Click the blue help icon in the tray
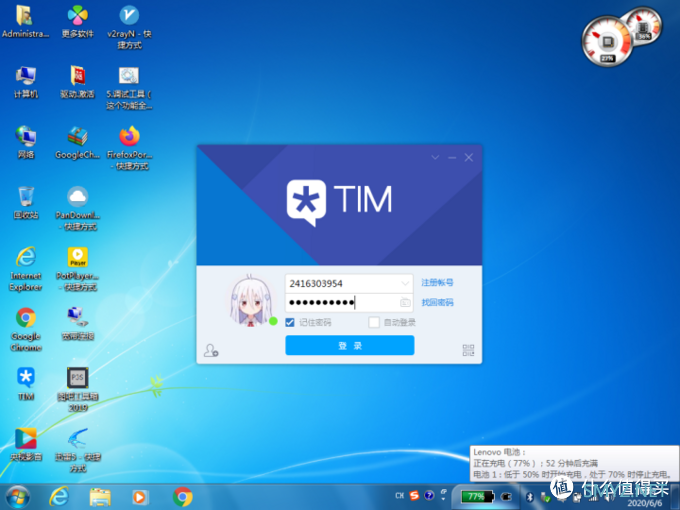The height and width of the screenshot is (510, 680). (429, 495)
